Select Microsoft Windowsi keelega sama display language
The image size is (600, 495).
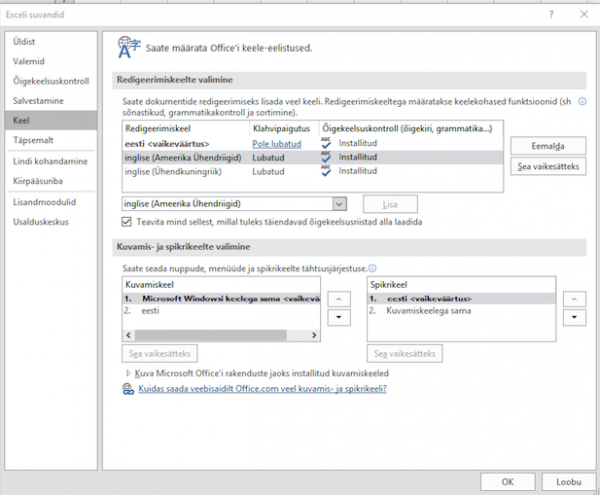pyautogui.click(x=221, y=298)
